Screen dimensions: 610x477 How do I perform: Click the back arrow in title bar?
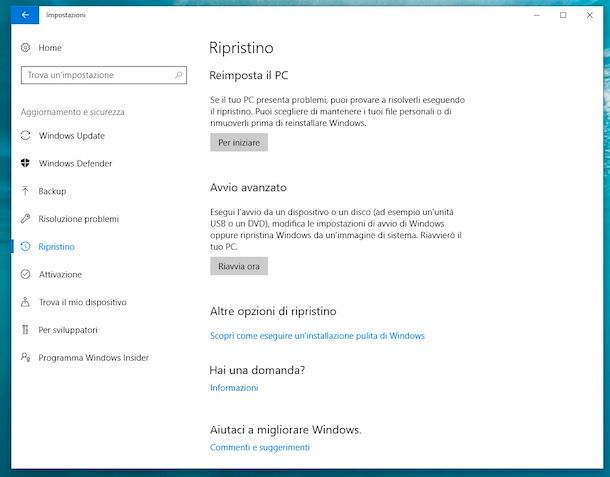click(25, 15)
